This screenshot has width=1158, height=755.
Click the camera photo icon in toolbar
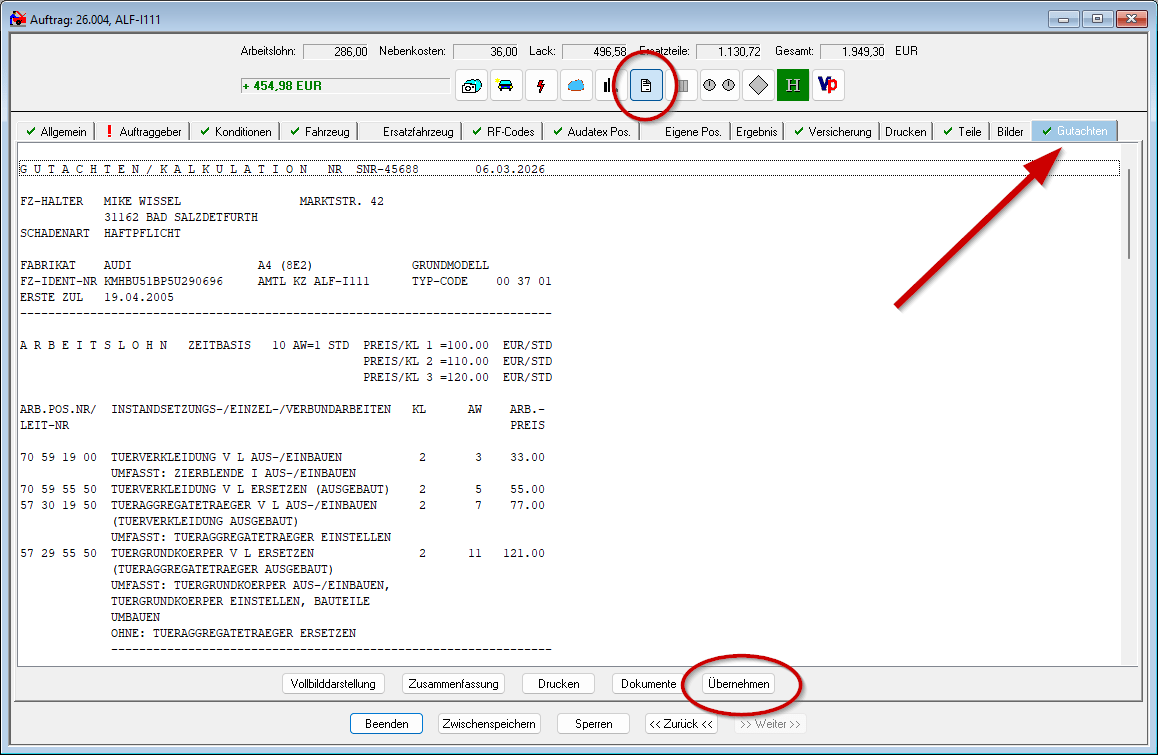(471, 86)
